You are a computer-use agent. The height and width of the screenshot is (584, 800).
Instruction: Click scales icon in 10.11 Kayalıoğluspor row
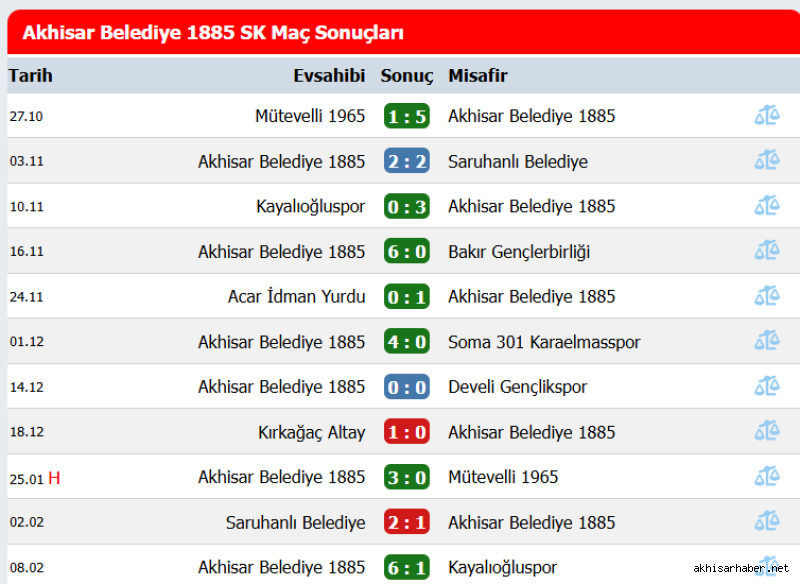pos(767,206)
